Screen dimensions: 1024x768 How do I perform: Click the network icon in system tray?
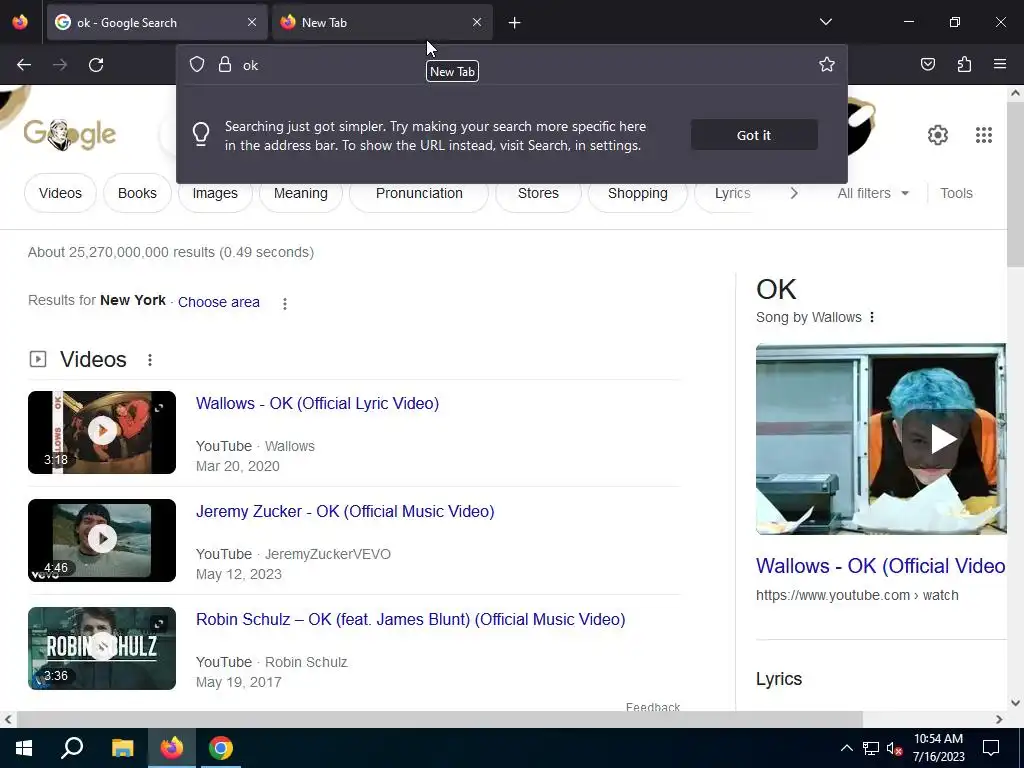point(871,748)
